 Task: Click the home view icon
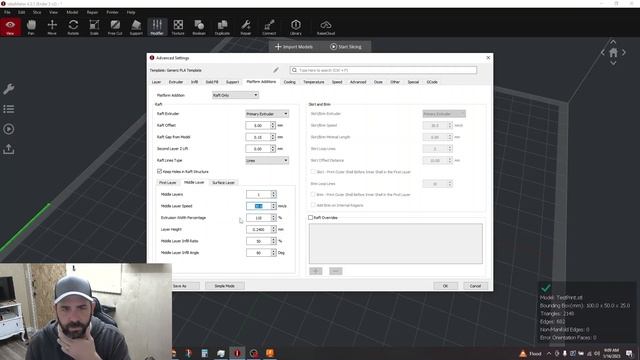(x=613, y=53)
